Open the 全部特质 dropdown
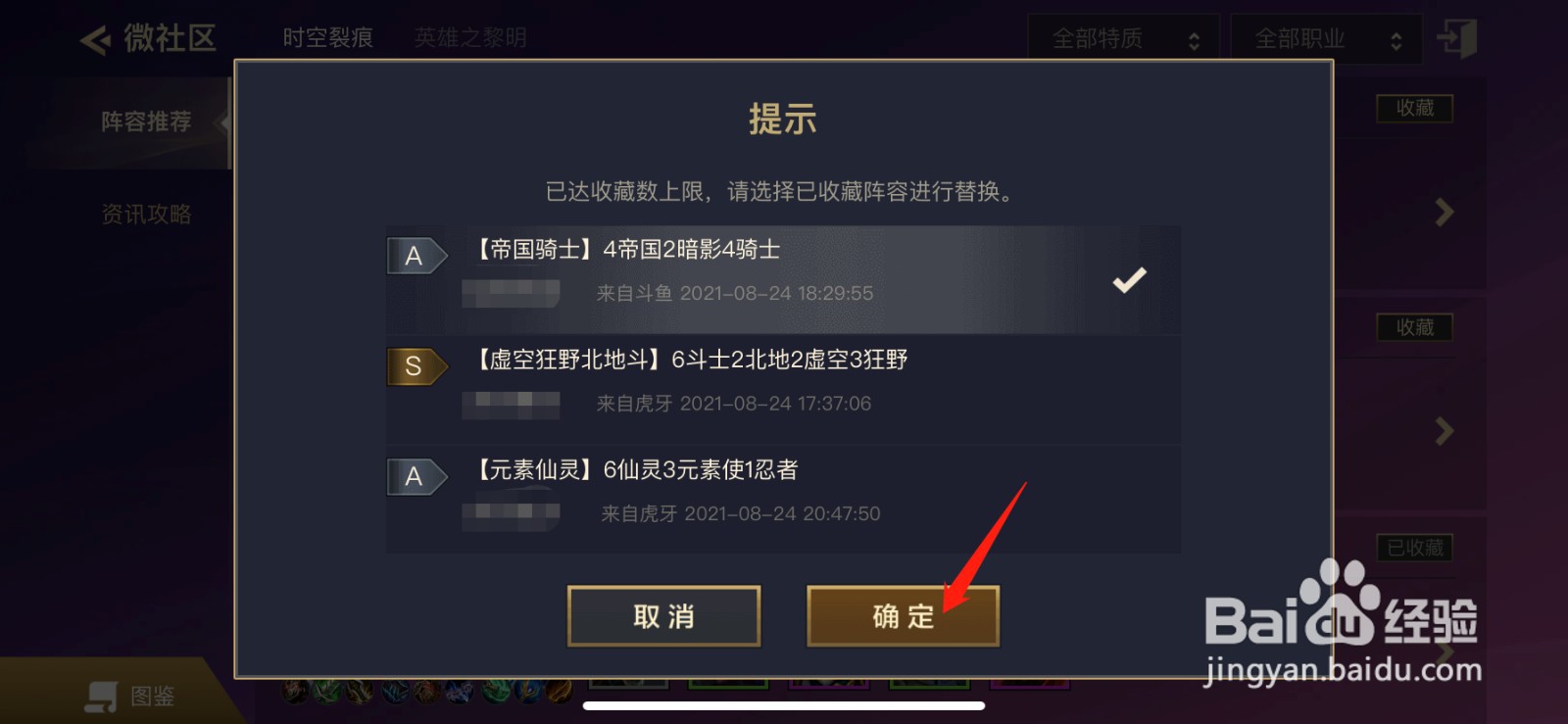Screen dimensions: 1568x724 click(1123, 39)
